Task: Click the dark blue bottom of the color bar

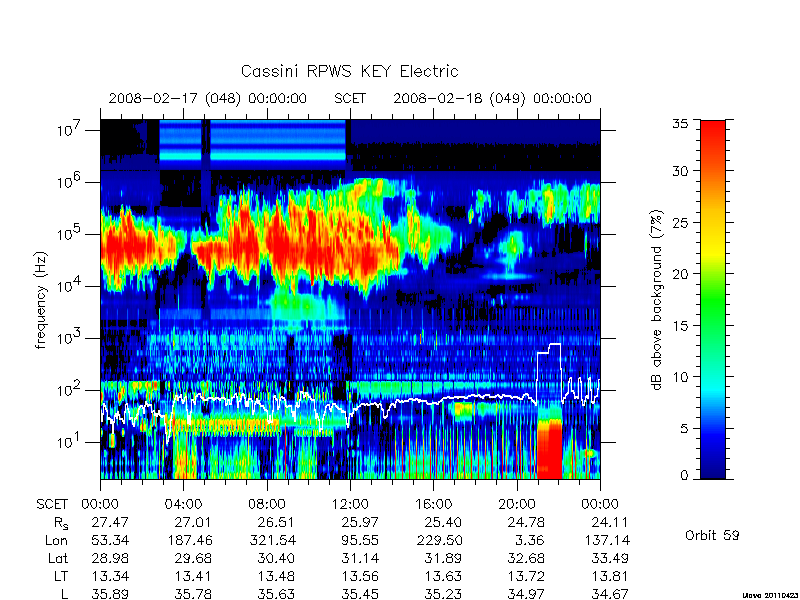Action: click(x=713, y=467)
